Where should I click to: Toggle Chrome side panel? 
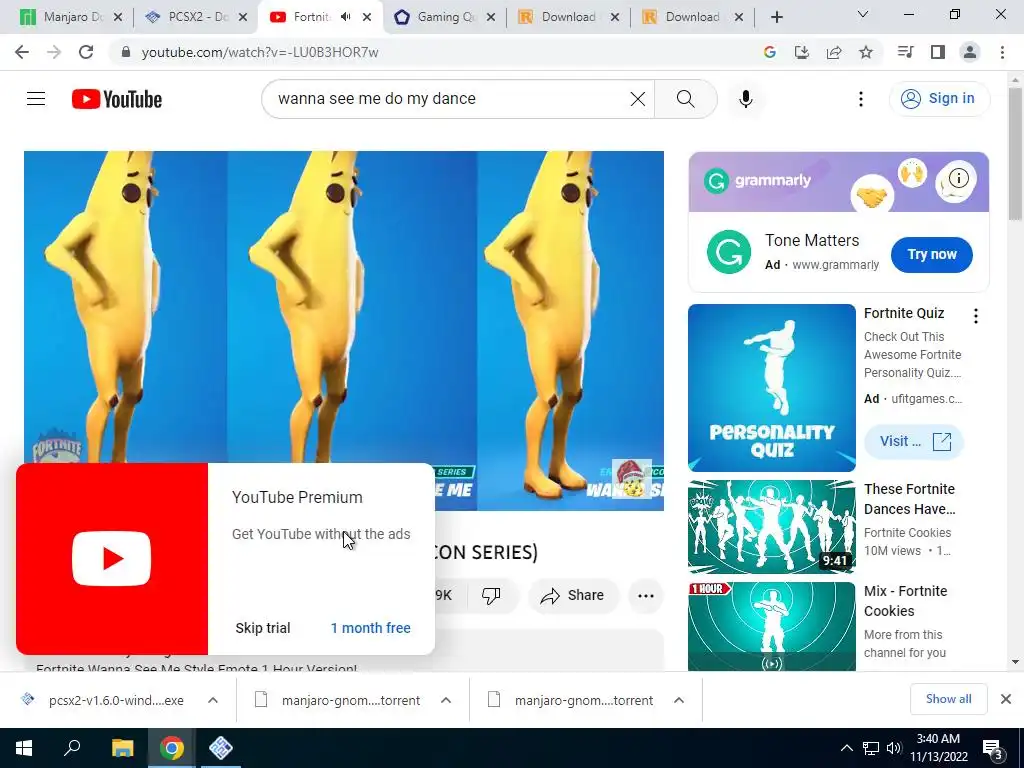(x=938, y=52)
